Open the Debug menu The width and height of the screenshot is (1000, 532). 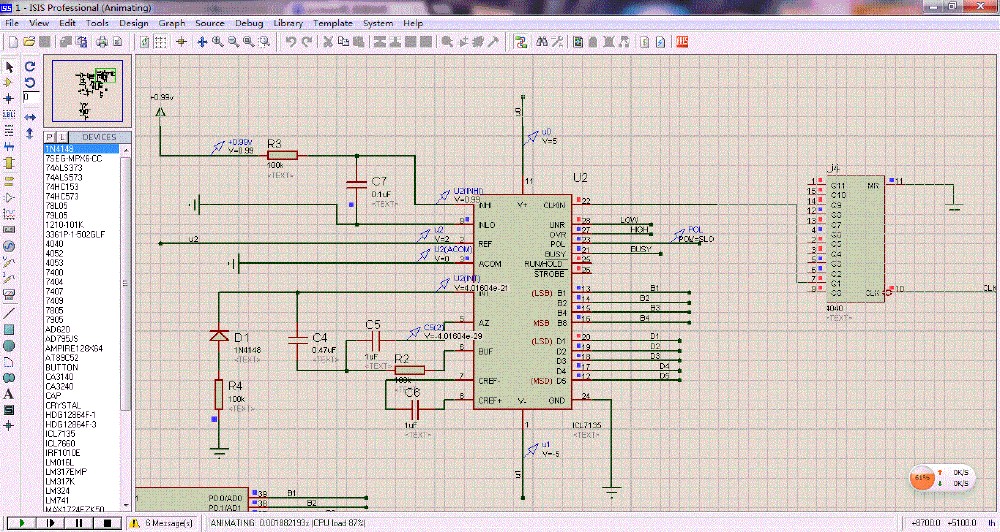point(249,22)
